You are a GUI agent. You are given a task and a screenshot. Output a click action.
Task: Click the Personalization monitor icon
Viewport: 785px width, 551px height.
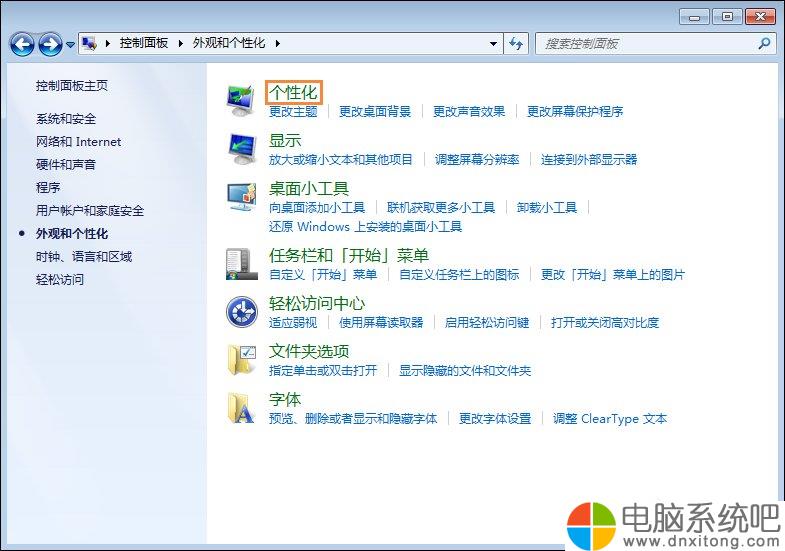(x=241, y=100)
